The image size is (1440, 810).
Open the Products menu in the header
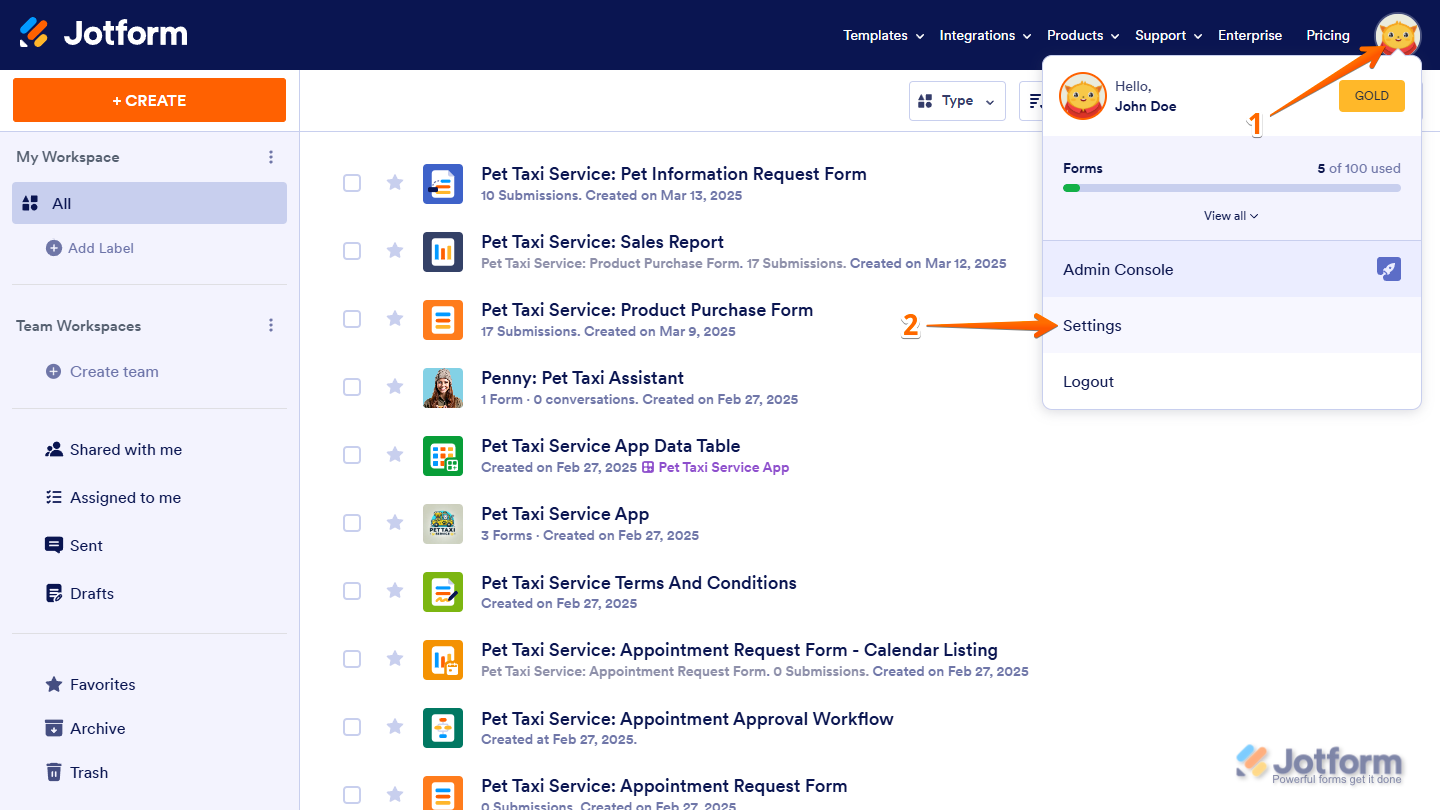pos(1081,35)
